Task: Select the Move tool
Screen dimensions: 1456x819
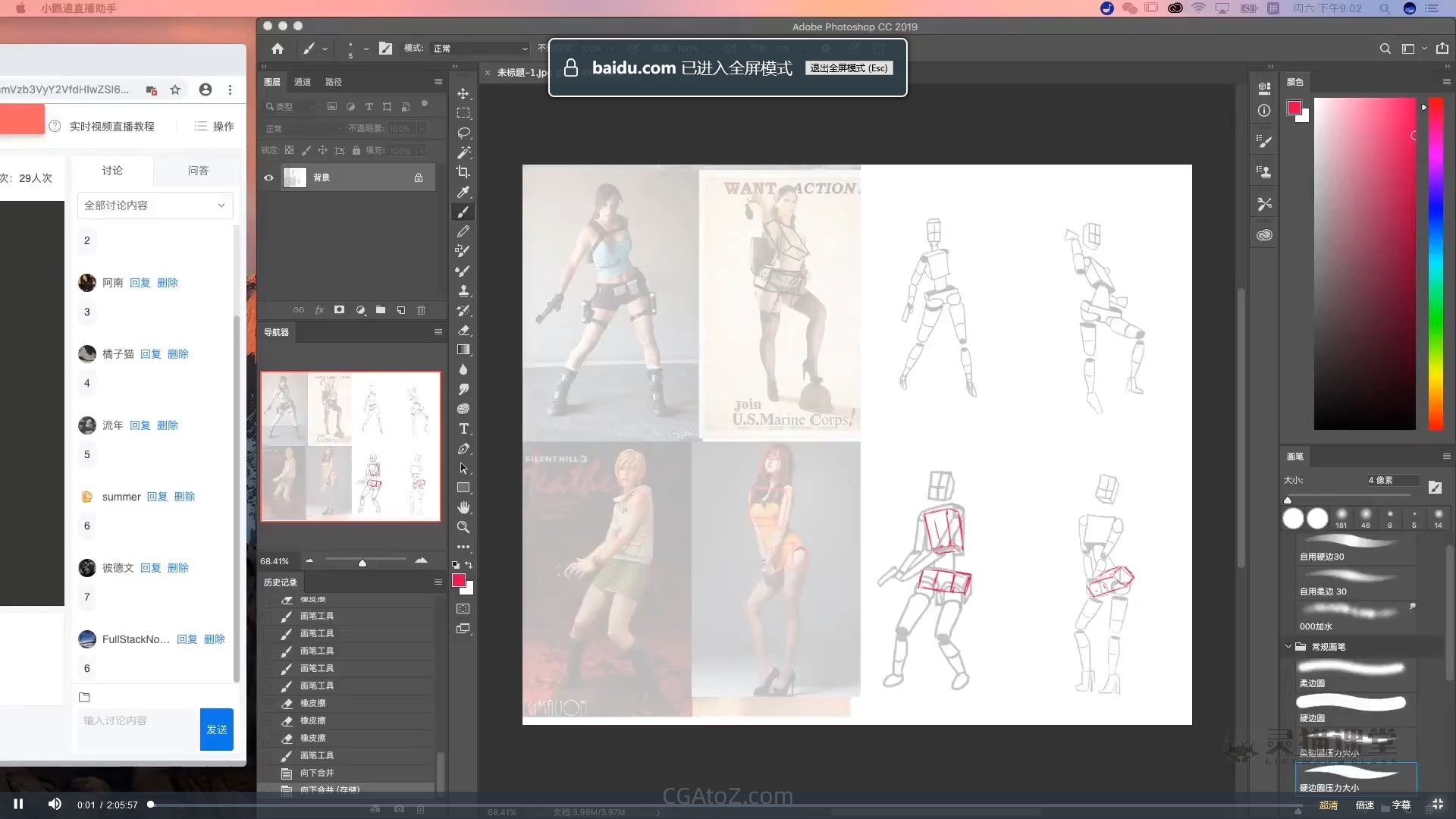Action: [x=463, y=93]
